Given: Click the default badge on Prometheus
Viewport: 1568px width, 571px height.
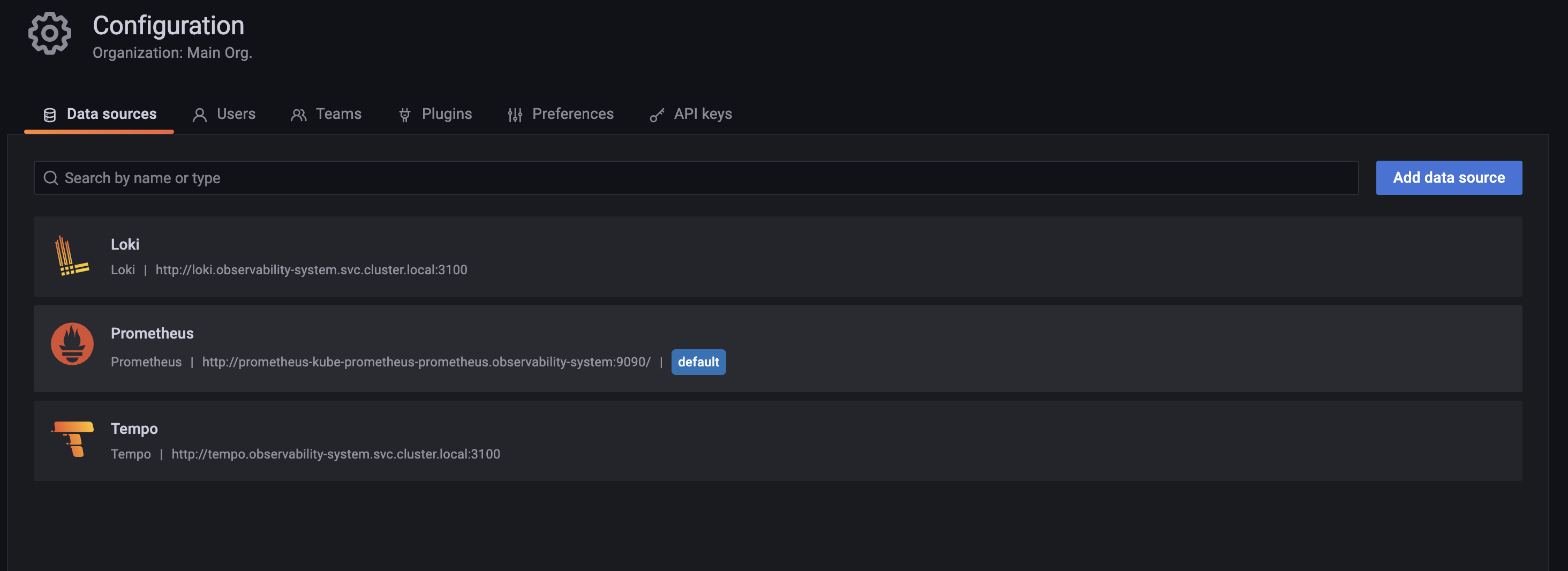Looking at the screenshot, I should [x=698, y=362].
